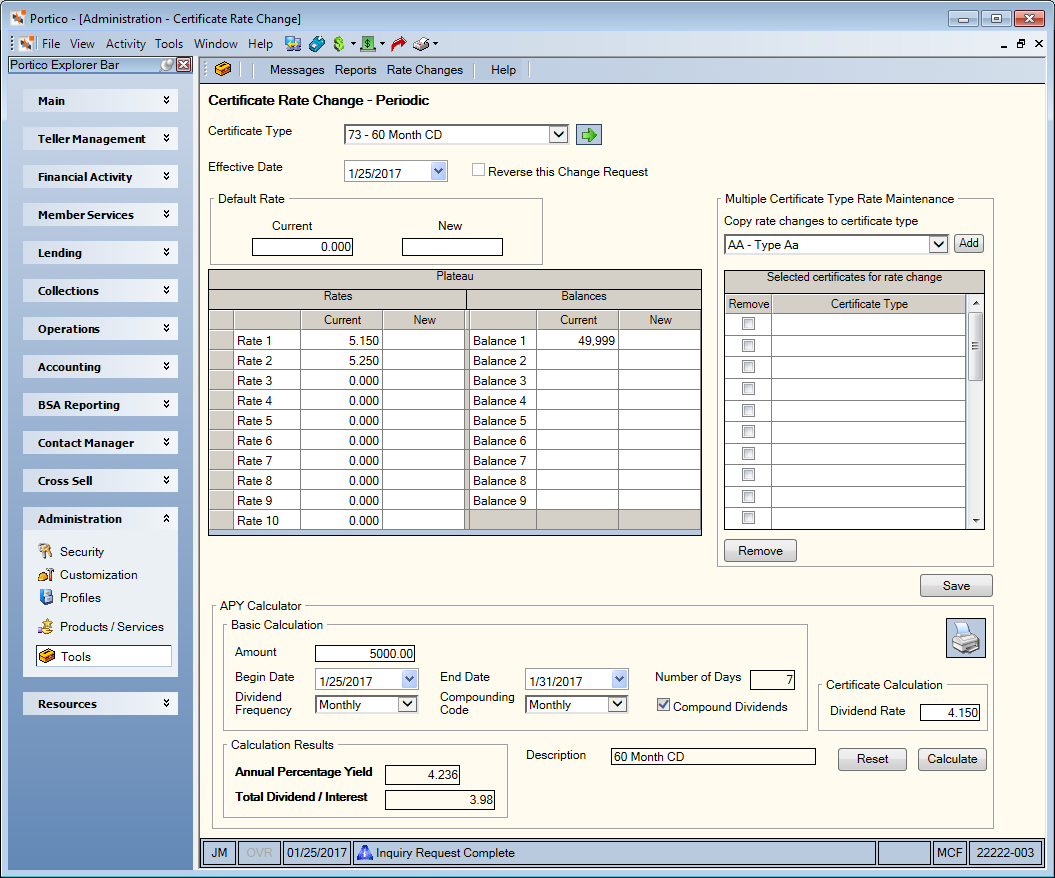Click the Calculate button
Screen dimensions: 1055x878
click(952, 759)
